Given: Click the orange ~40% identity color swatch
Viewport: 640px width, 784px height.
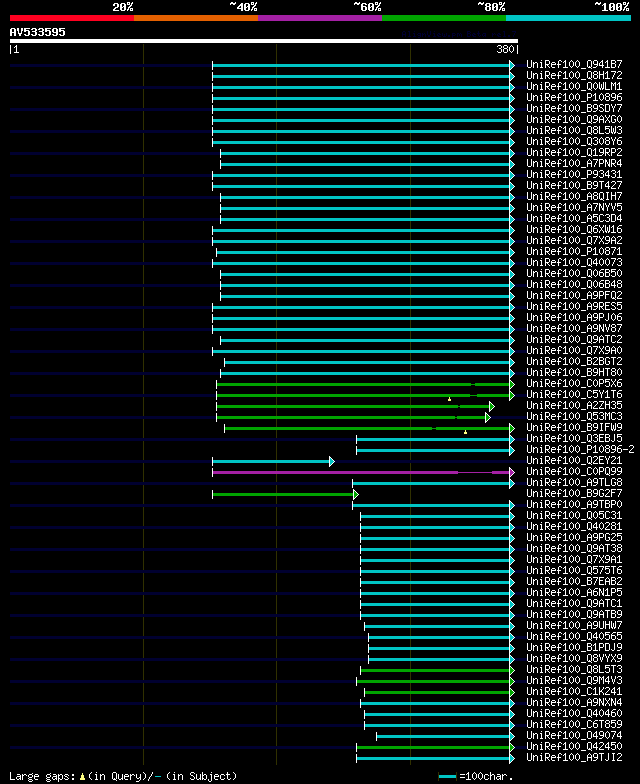Looking at the screenshot, I should [x=196, y=18].
